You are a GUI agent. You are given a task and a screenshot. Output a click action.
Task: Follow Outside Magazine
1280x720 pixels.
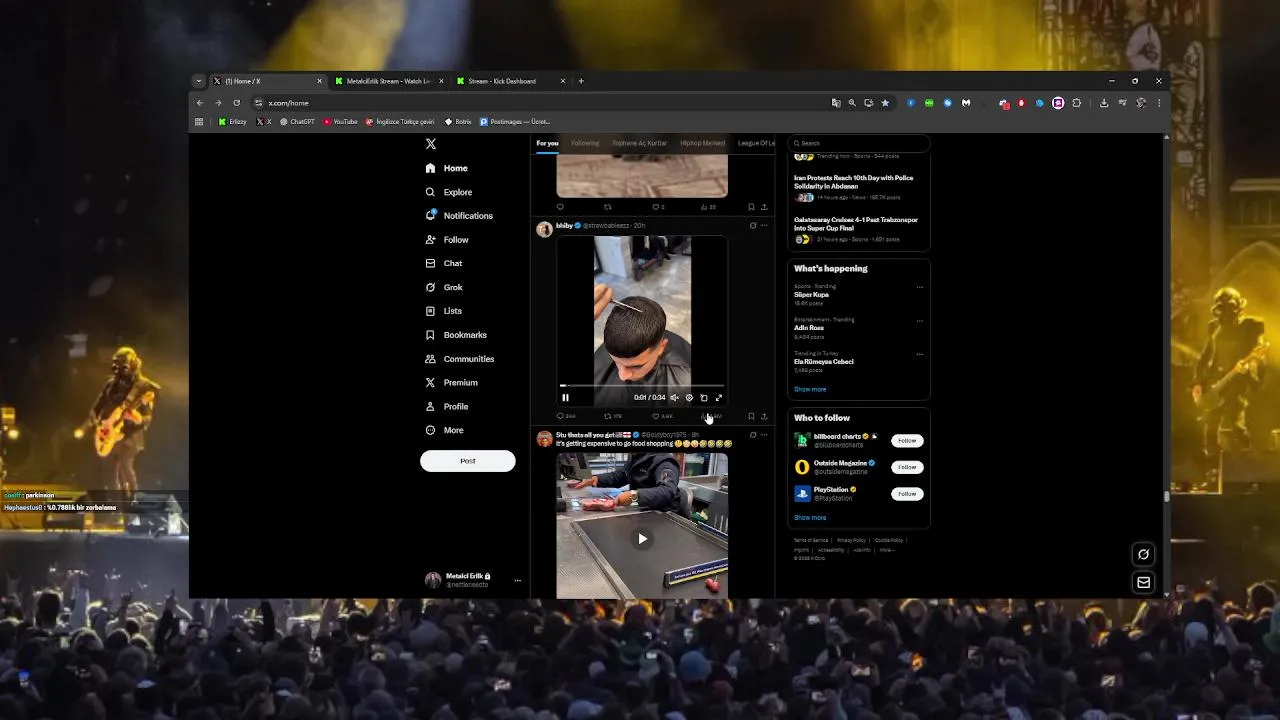click(x=907, y=467)
